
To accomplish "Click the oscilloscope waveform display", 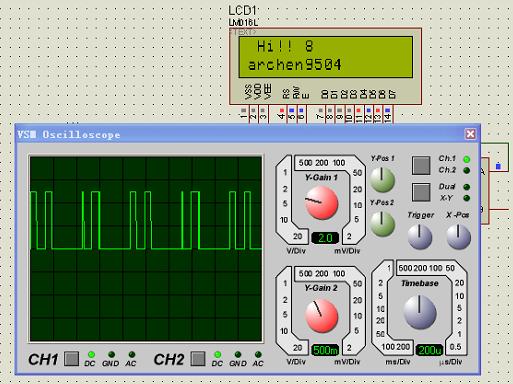I will [146, 249].
